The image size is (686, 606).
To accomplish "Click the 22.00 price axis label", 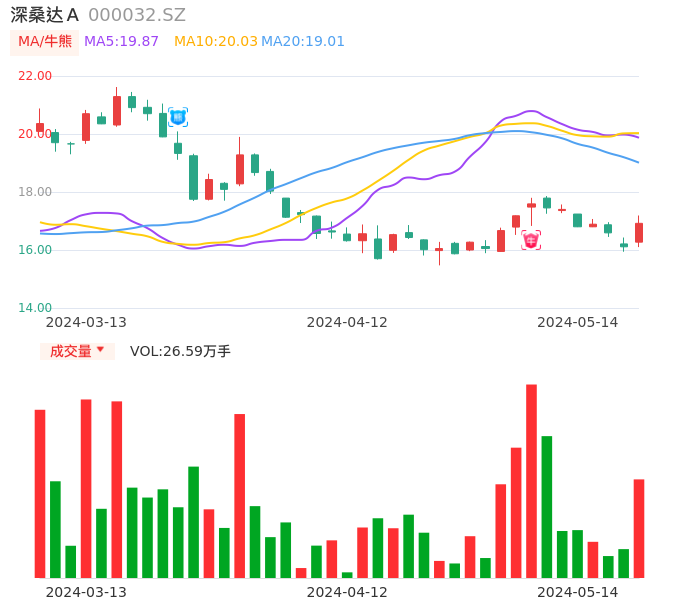I will 35,76.
